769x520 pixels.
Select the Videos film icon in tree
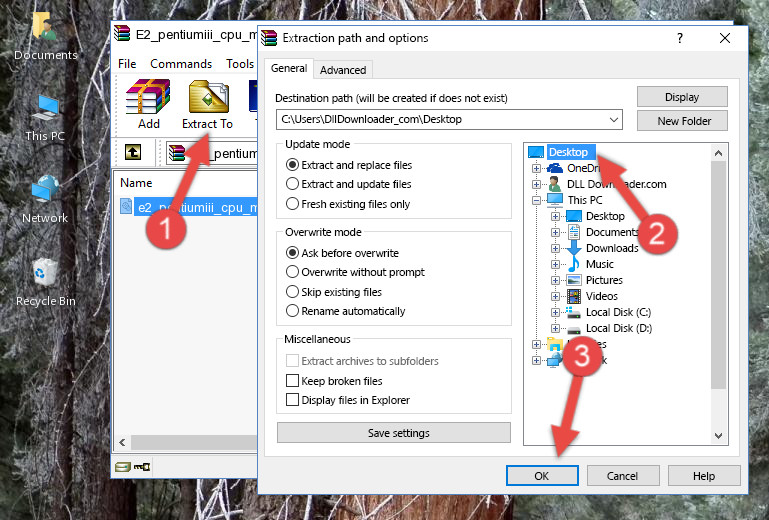(x=574, y=296)
